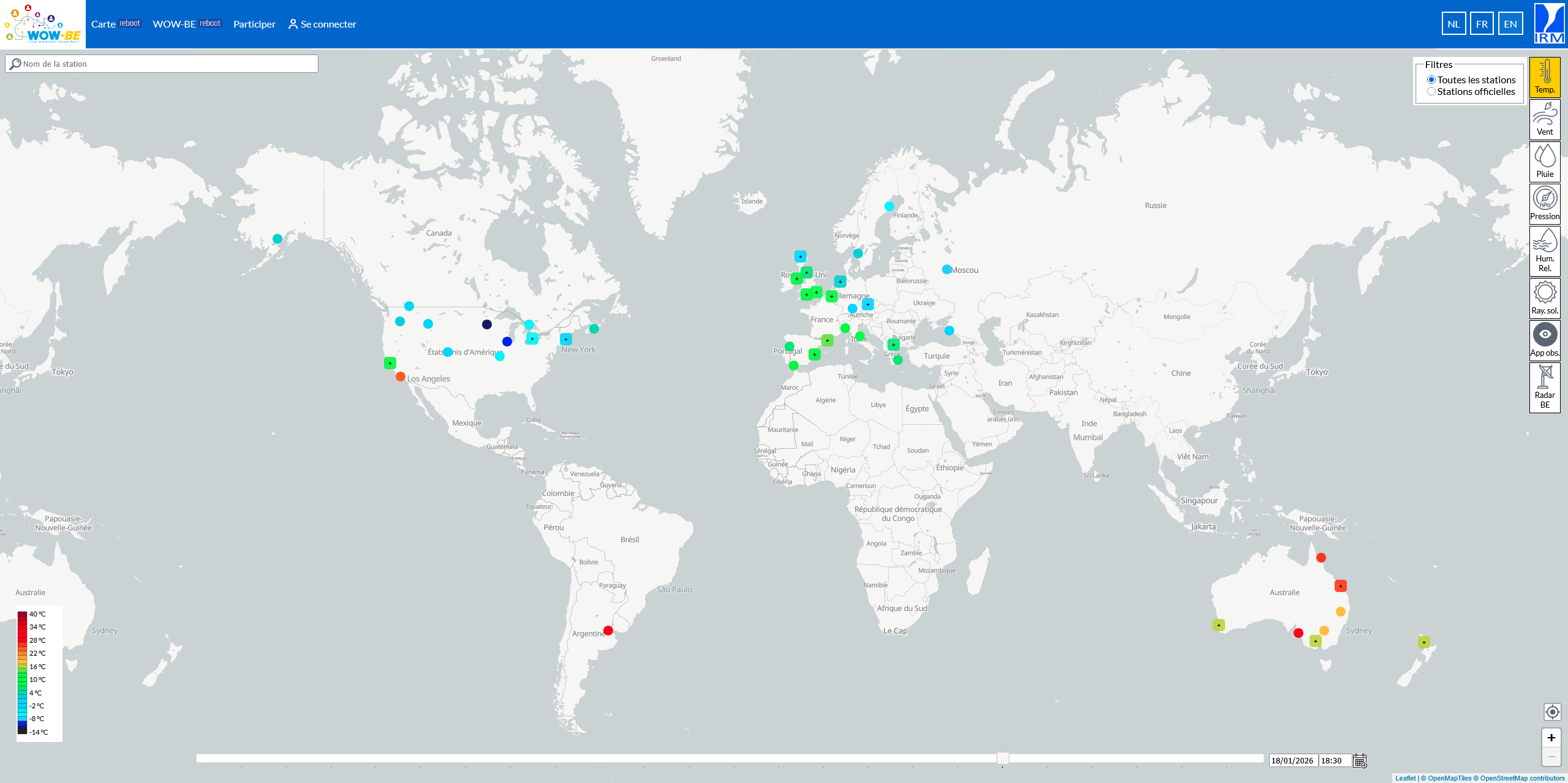Select the 'Stations officielles' radio button
Screen dimensions: 1568x783
[1431, 92]
